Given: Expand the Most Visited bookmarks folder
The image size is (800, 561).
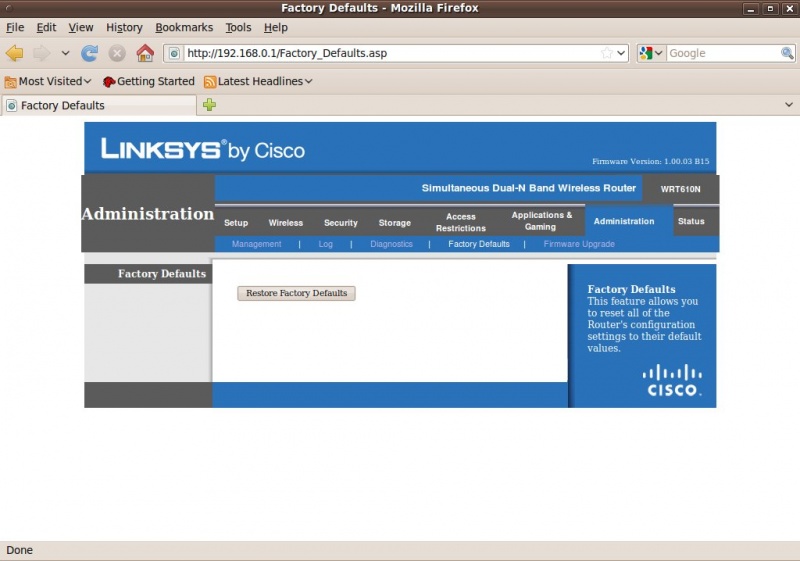Looking at the screenshot, I should 48,81.
